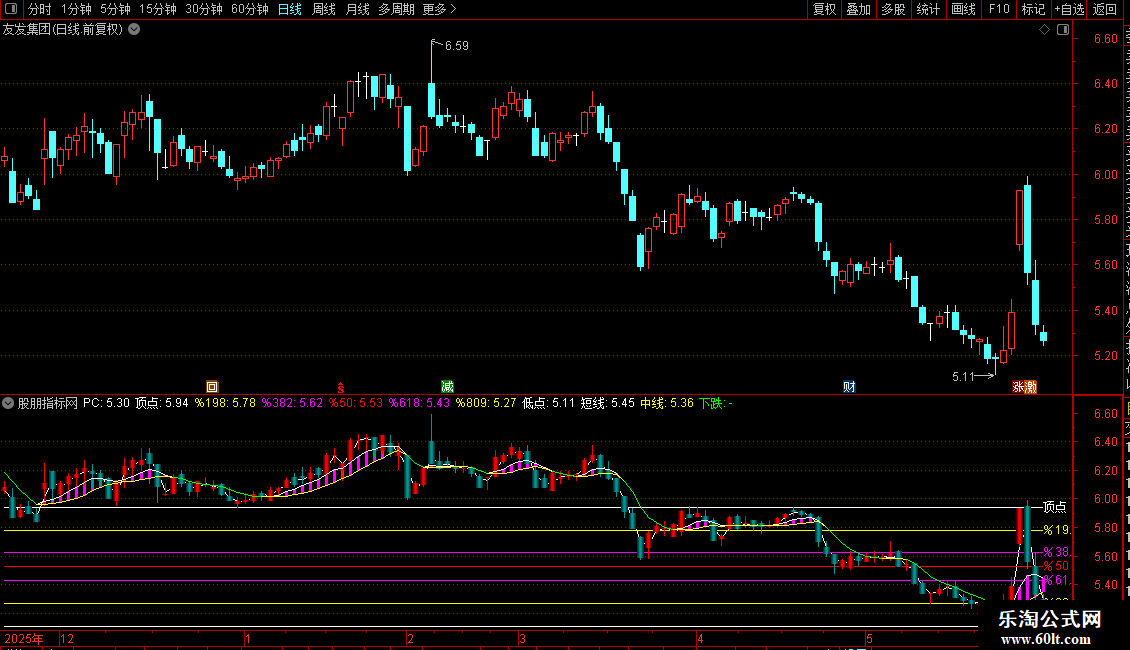Select the 60分钟 period
The image size is (1130, 650).
(250, 9)
